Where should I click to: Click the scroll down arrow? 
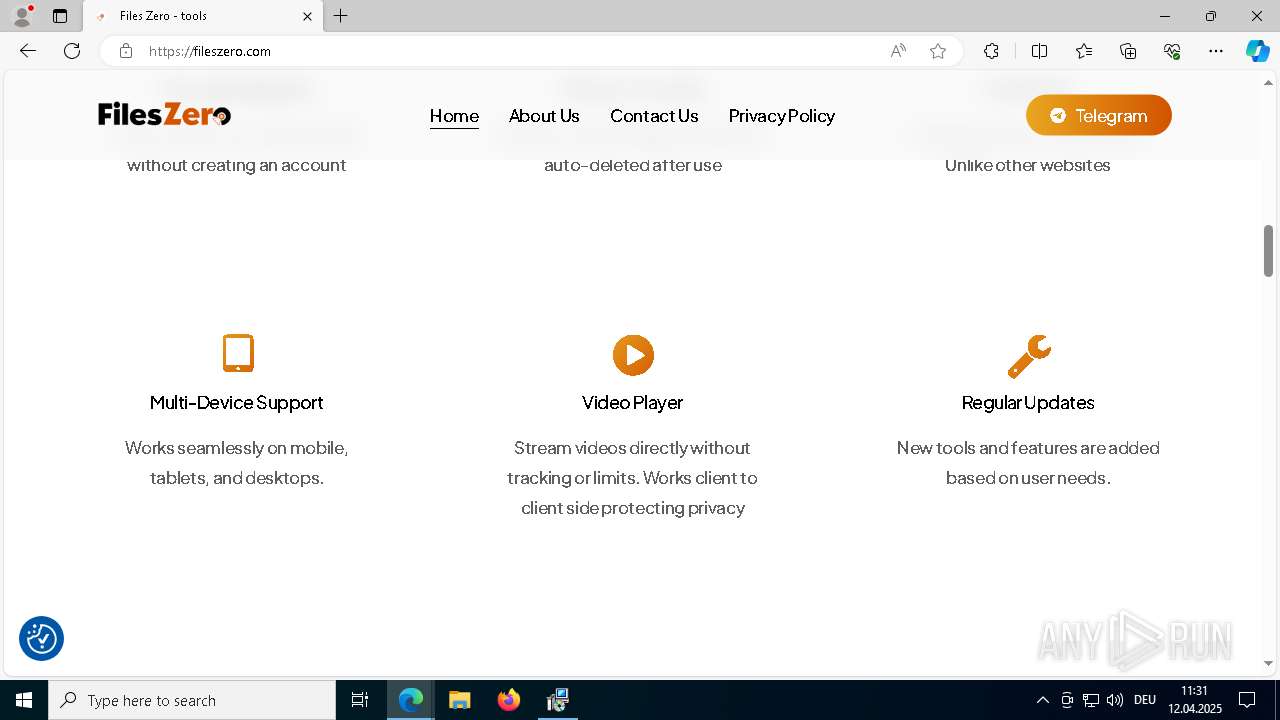click(x=1268, y=663)
